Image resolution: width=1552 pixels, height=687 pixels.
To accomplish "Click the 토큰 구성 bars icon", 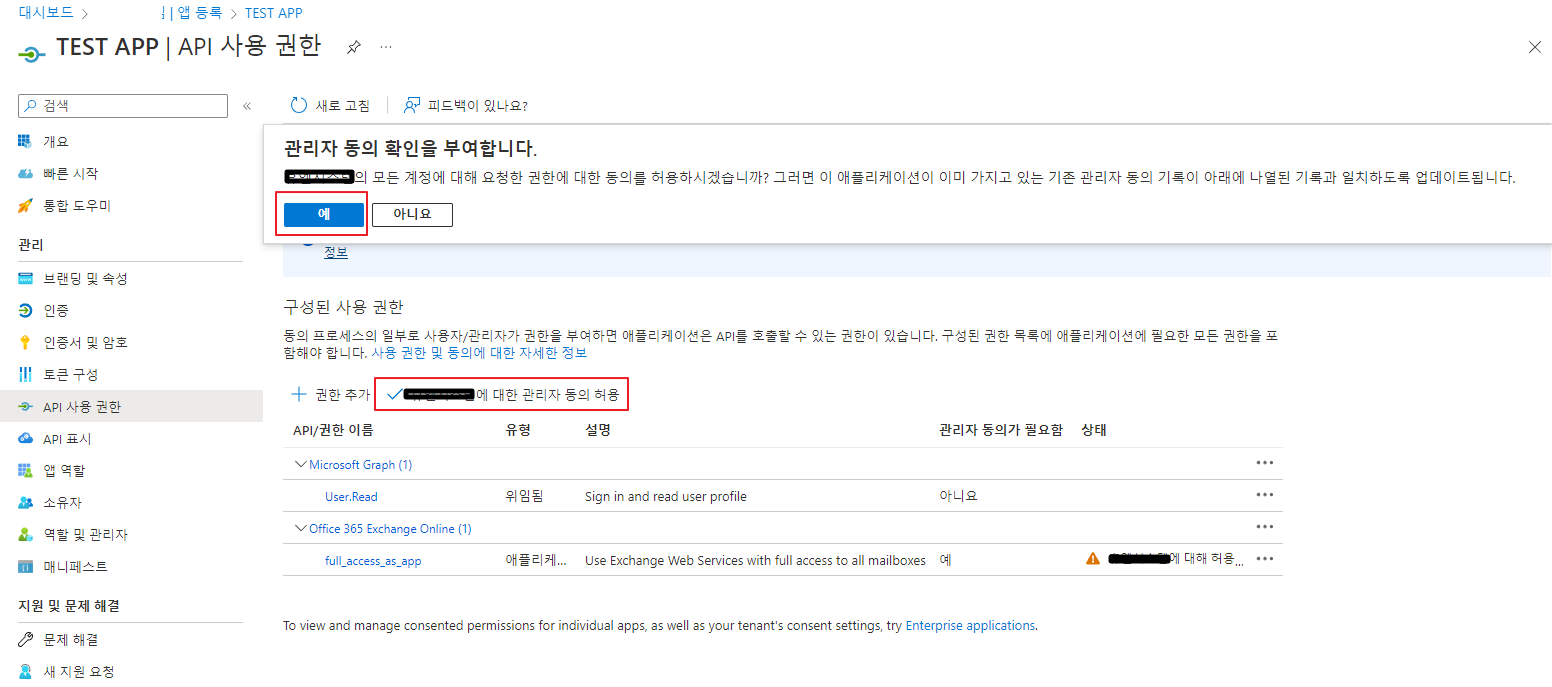I will [x=26, y=374].
